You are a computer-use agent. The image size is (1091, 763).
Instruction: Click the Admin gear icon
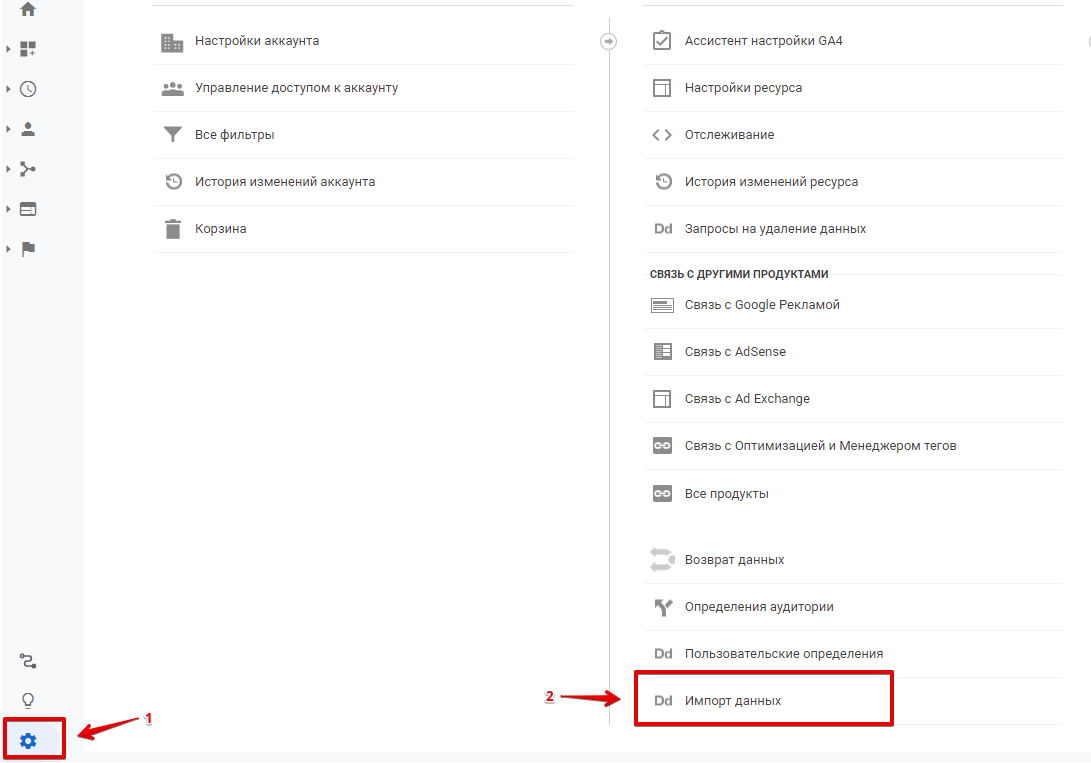[28, 741]
